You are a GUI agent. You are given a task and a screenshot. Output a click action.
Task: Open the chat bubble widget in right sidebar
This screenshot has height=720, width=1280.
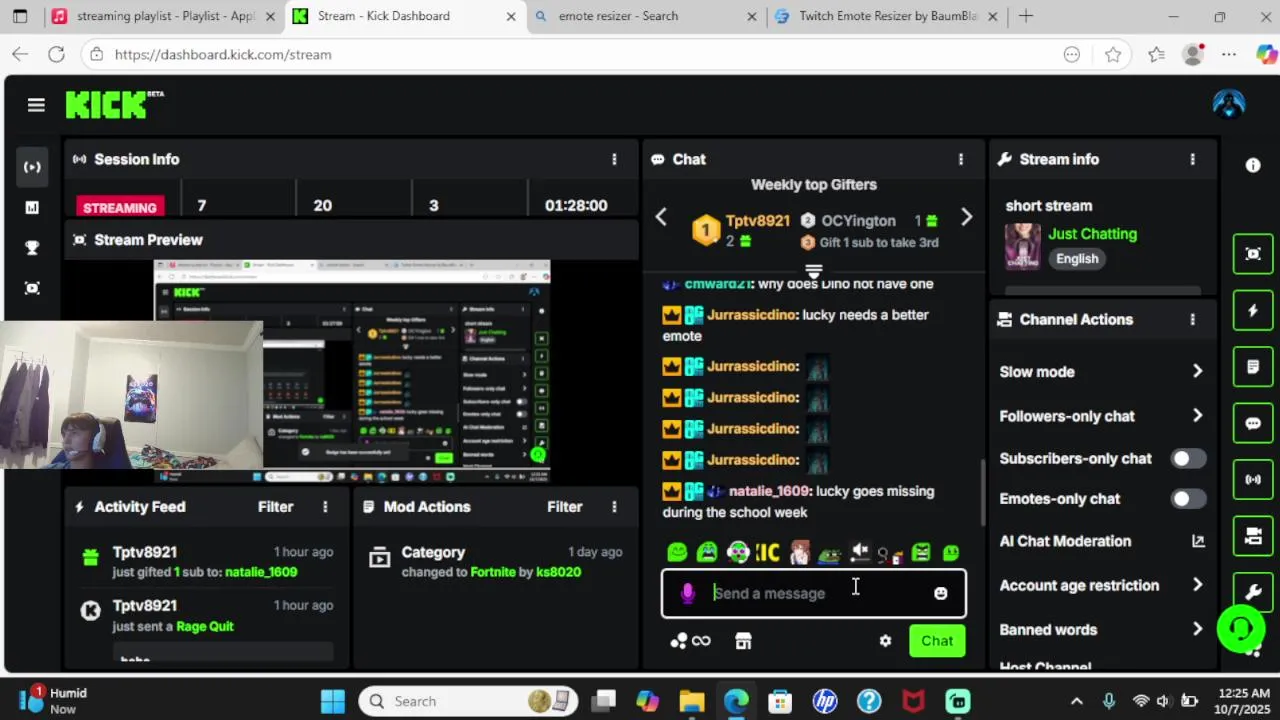[x=1253, y=424]
